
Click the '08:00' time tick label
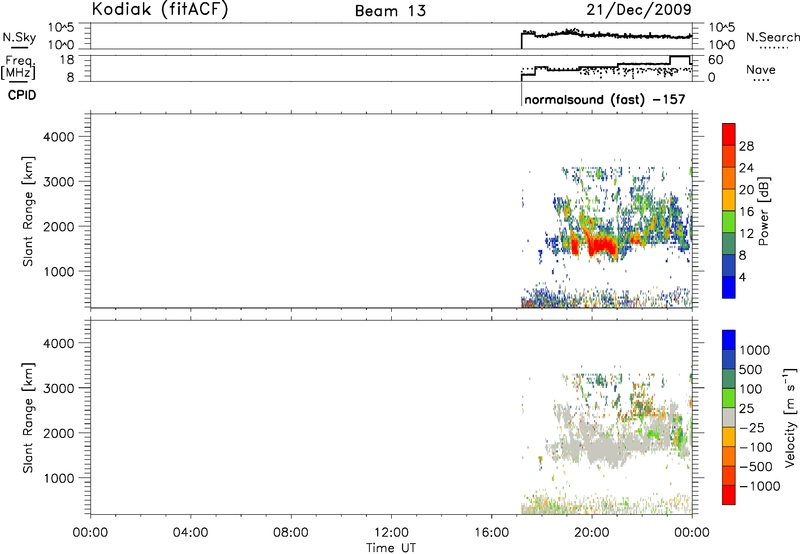click(290, 533)
